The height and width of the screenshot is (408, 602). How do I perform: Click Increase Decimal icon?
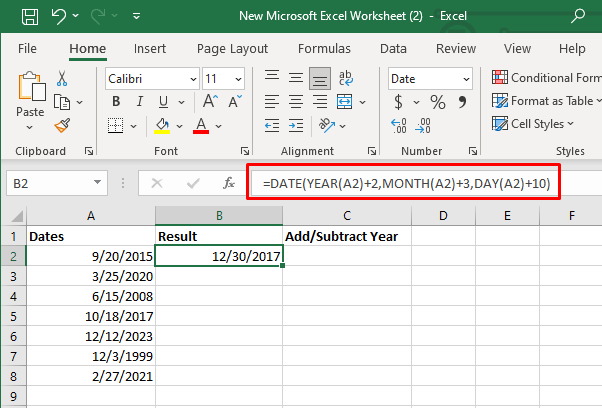[x=399, y=126]
